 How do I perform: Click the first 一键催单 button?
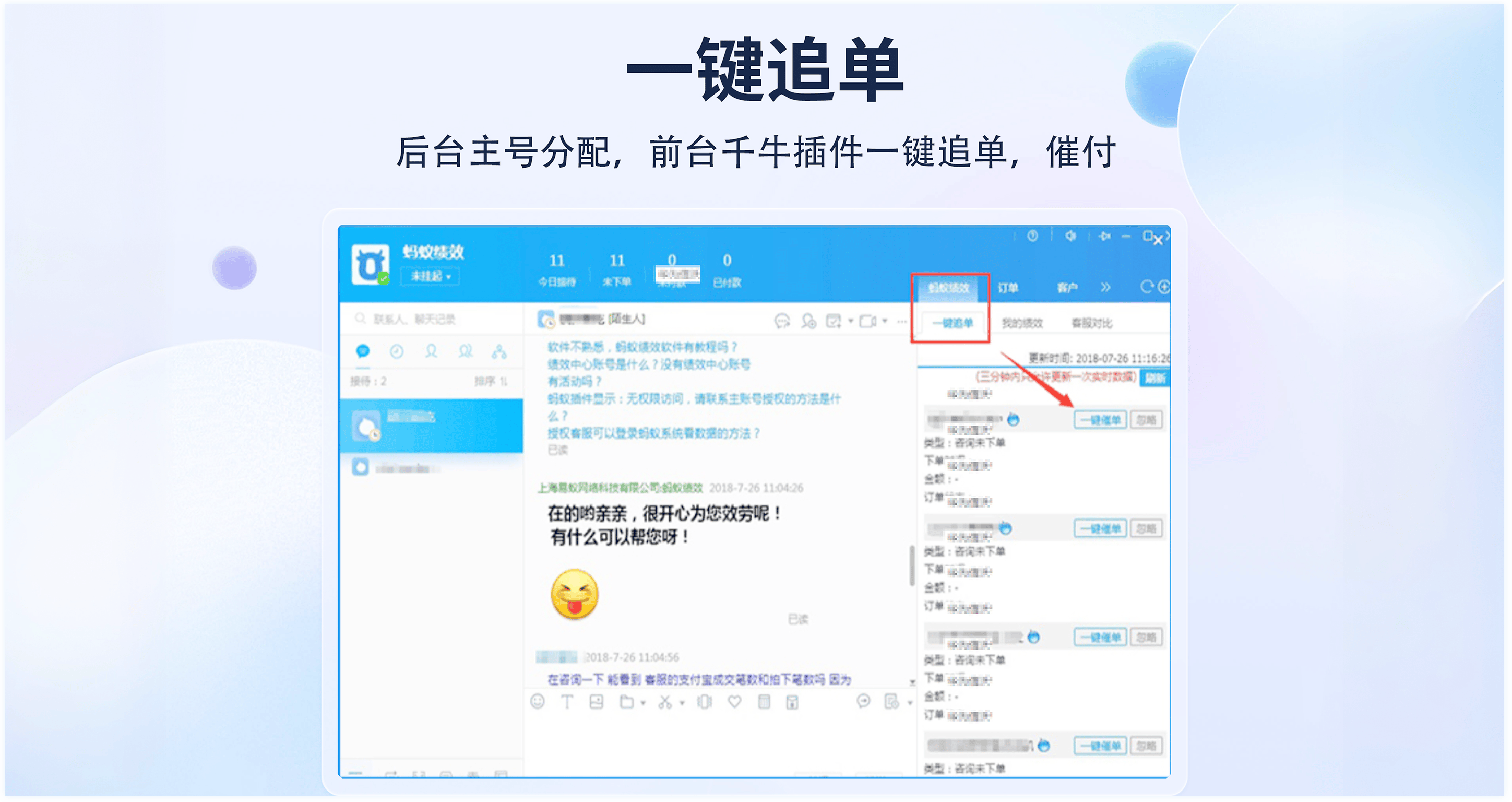(1100, 420)
